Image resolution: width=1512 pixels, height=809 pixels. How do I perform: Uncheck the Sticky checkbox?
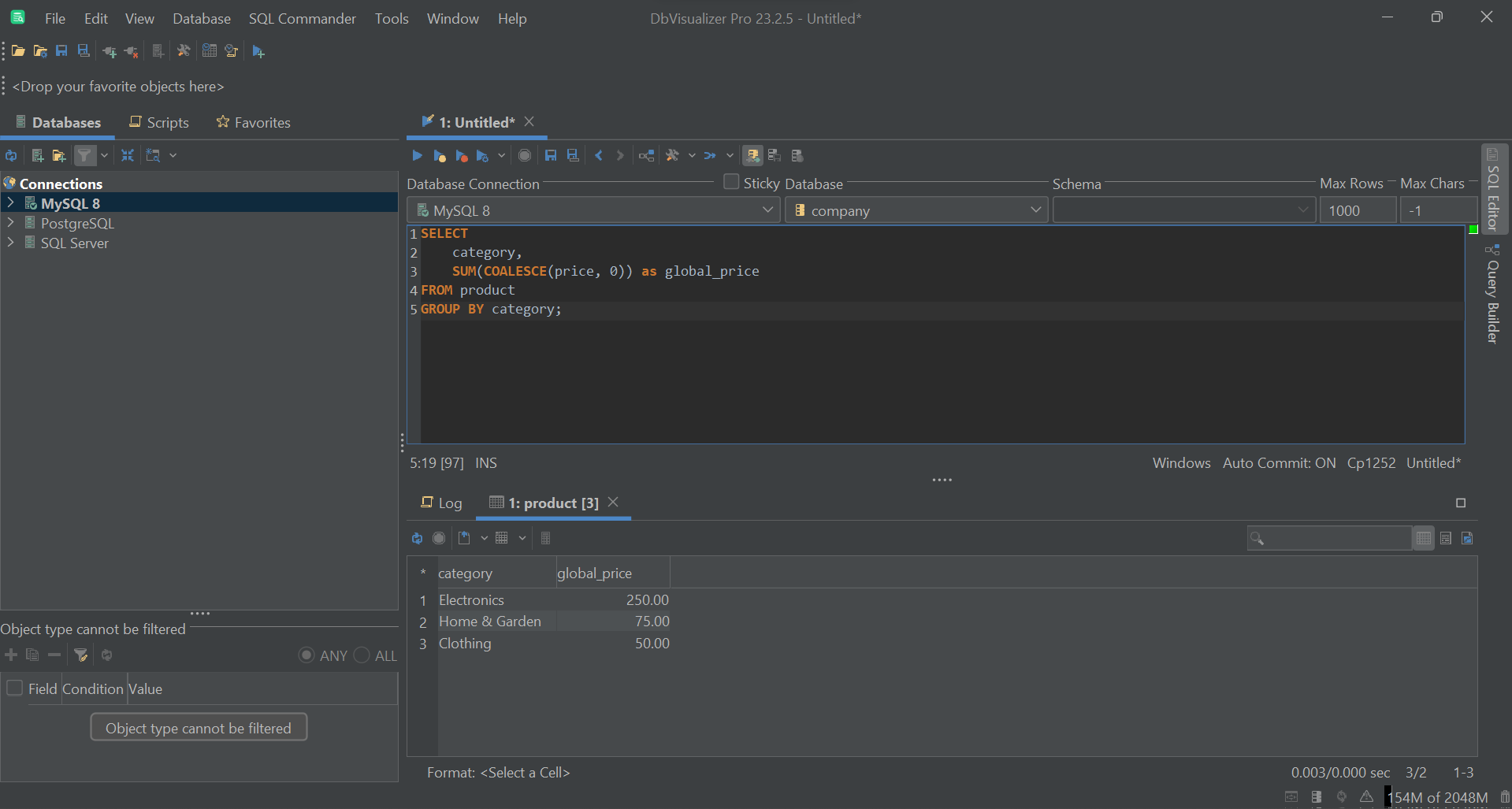(x=731, y=181)
